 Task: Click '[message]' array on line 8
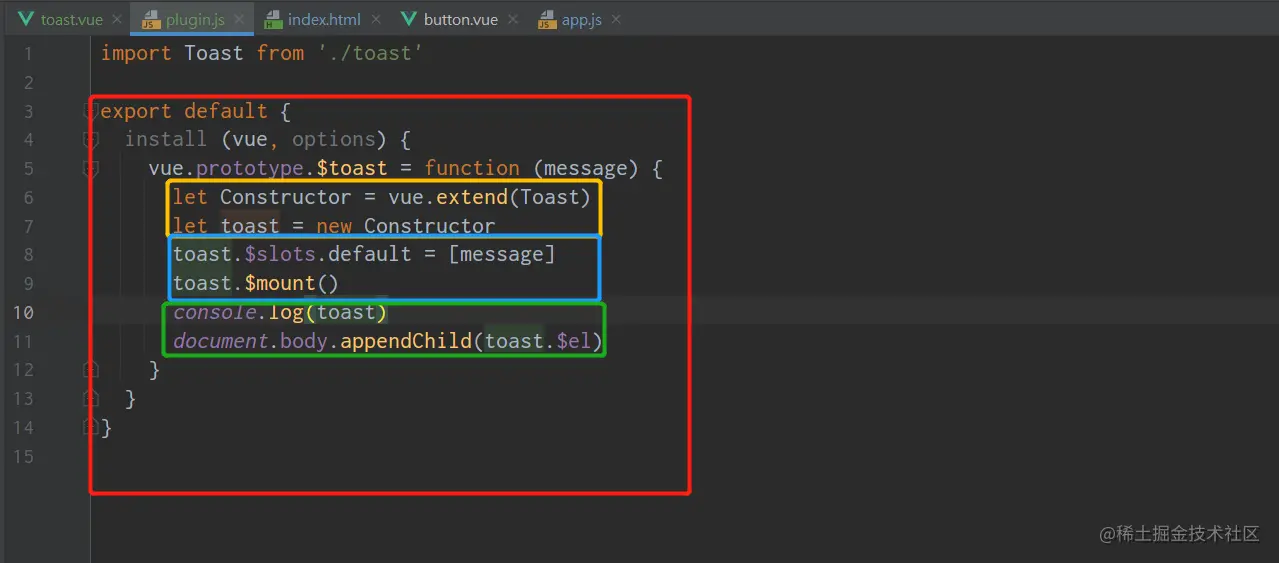pos(502,254)
